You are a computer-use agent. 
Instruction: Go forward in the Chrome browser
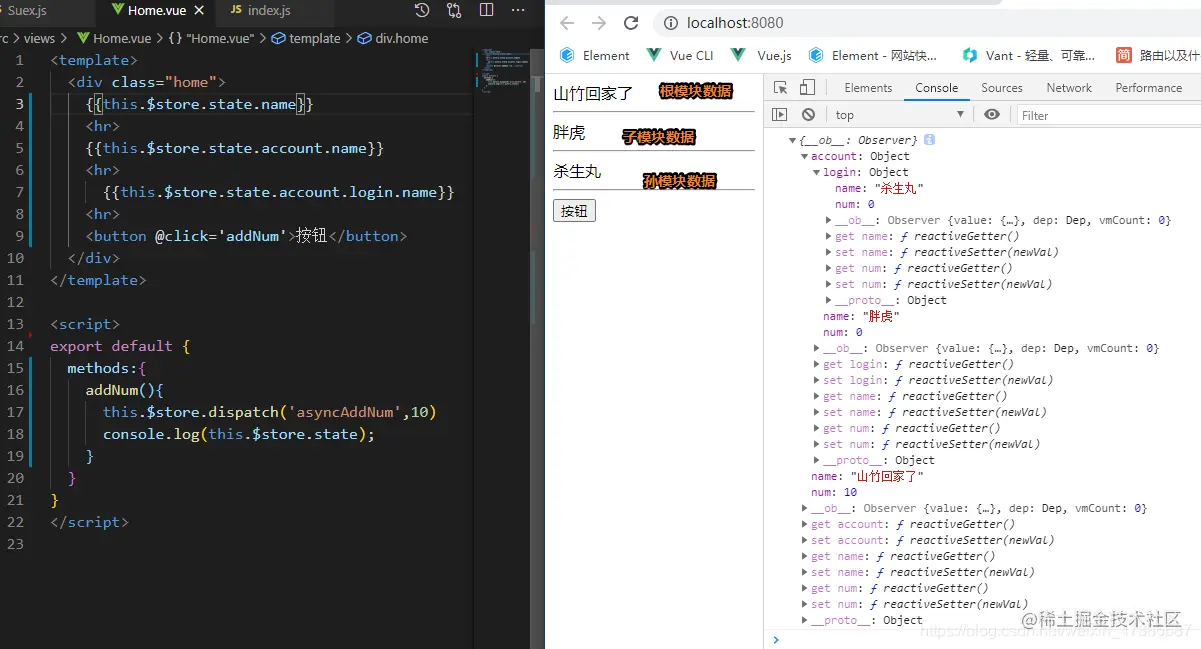pyautogui.click(x=599, y=23)
